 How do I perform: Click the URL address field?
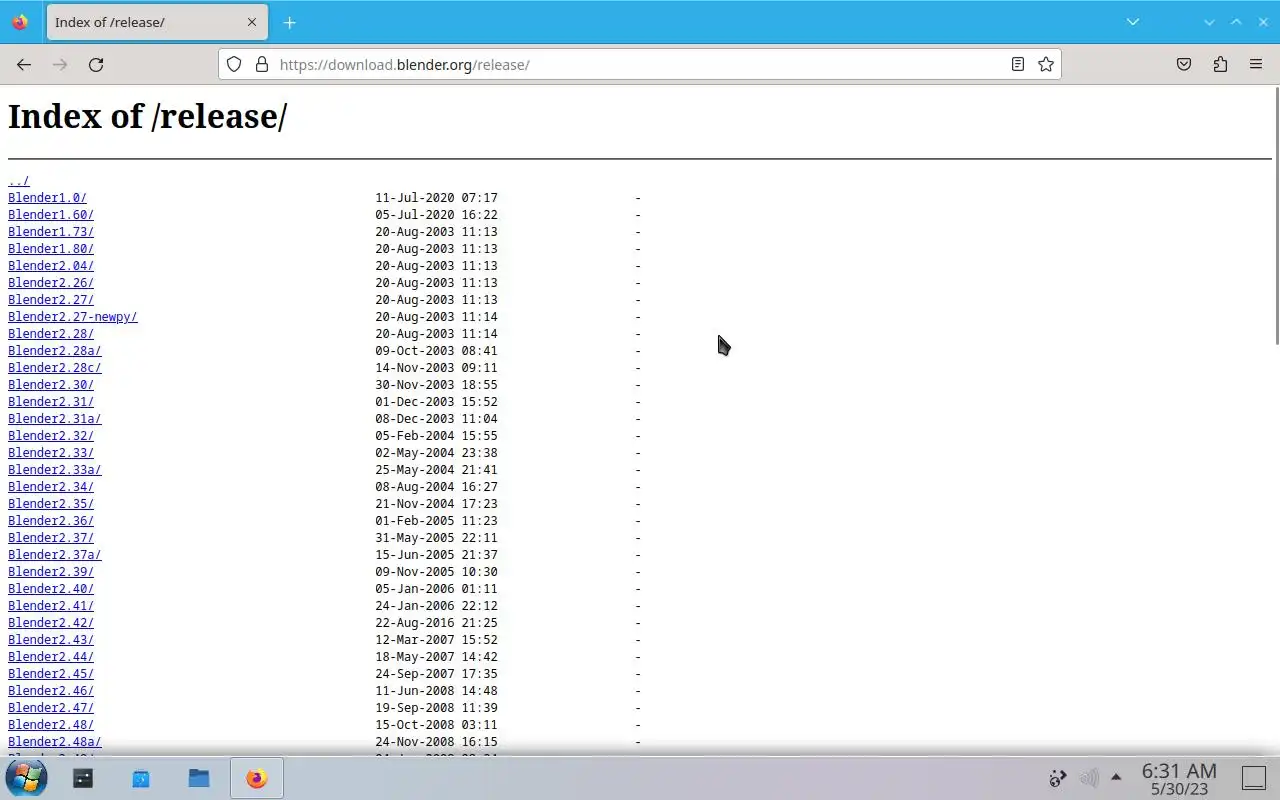tap(640, 64)
